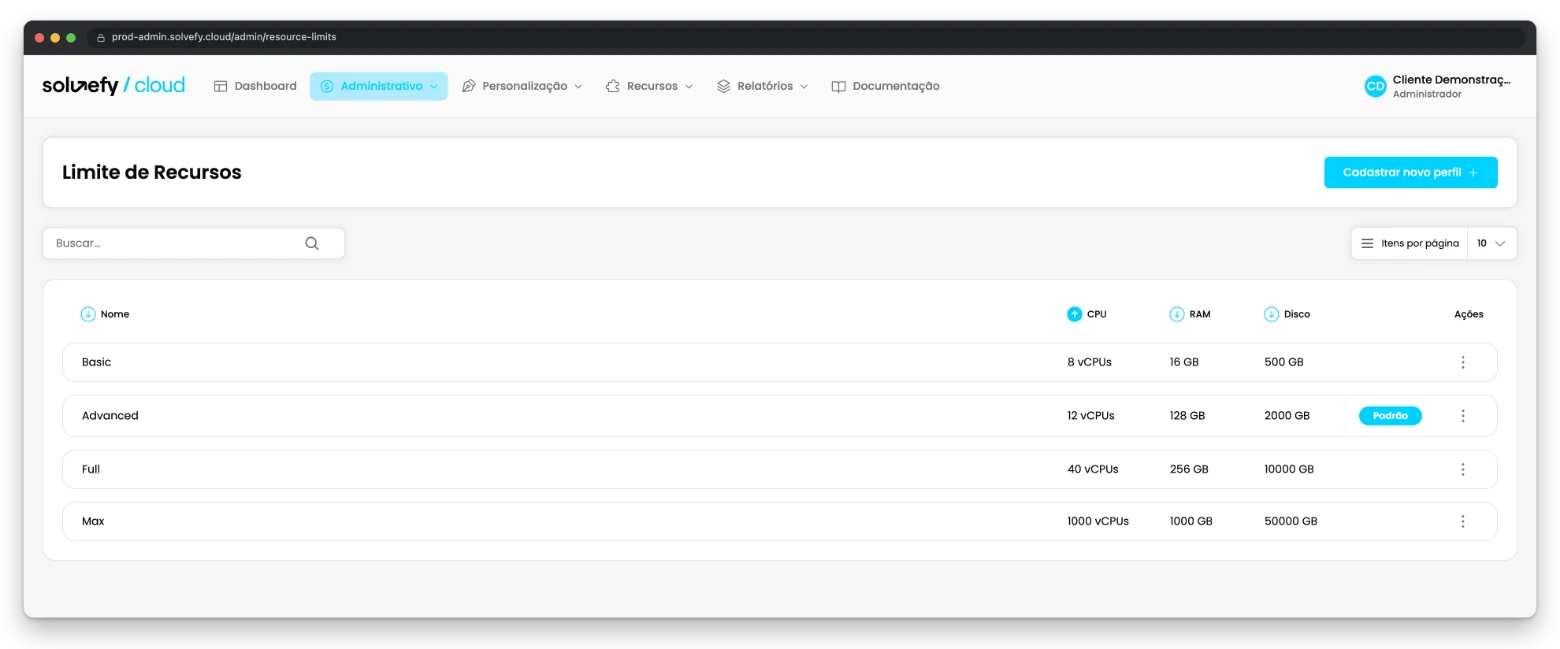
Task: Select the Full profile name
Action: point(91,469)
